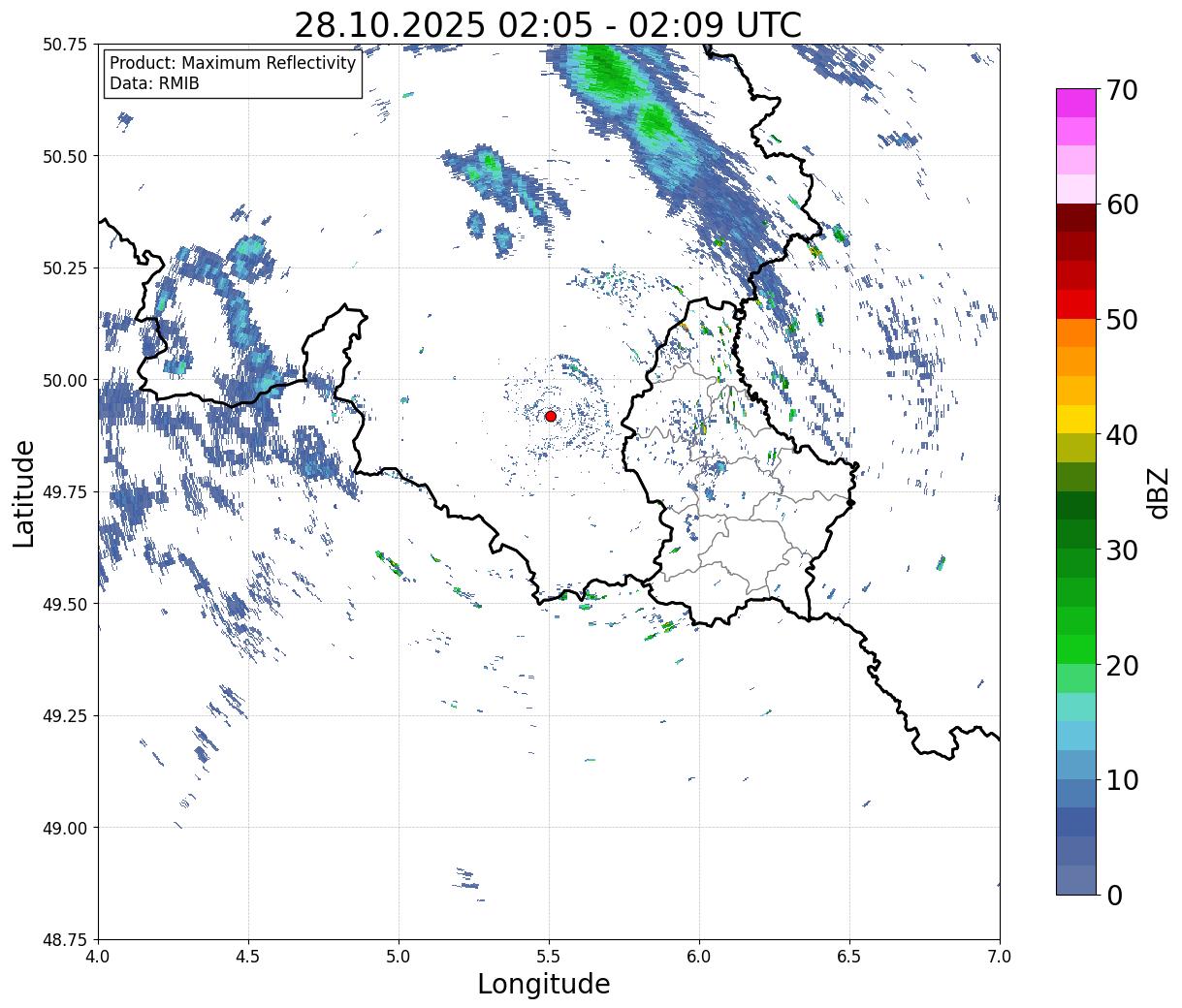Click the colorbar tick label 70
Screen dimensions: 1182x1008
[x=1122, y=89]
